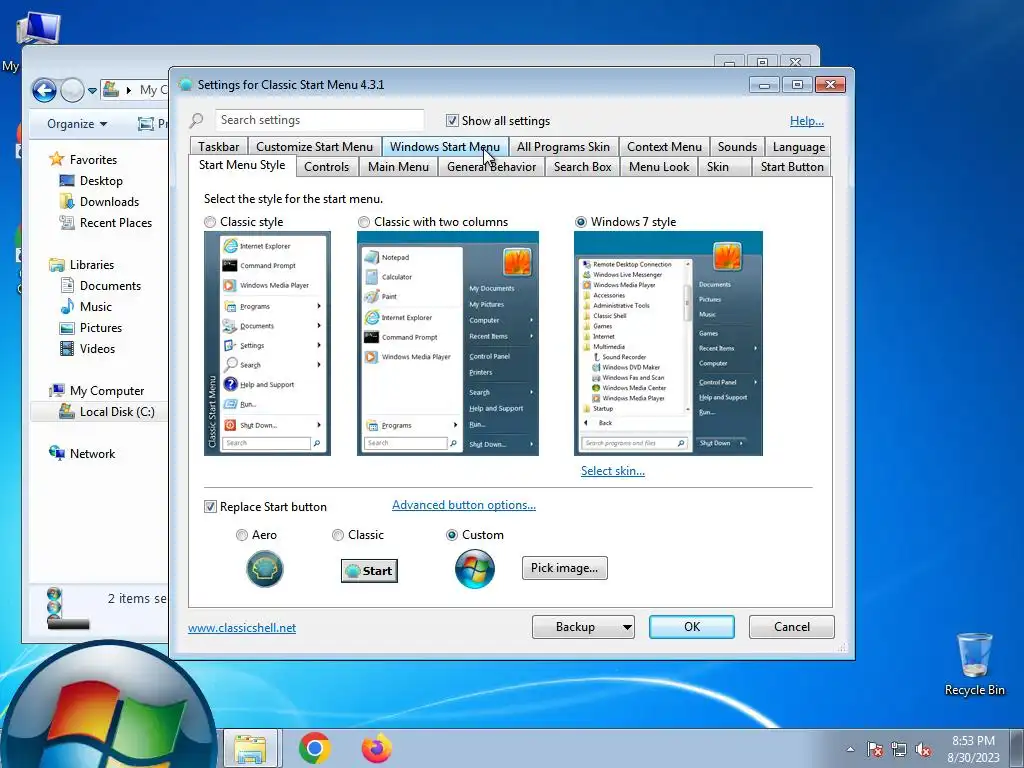The width and height of the screenshot is (1024, 768).
Task: Click the Pictures library icon
Action: coord(67,328)
